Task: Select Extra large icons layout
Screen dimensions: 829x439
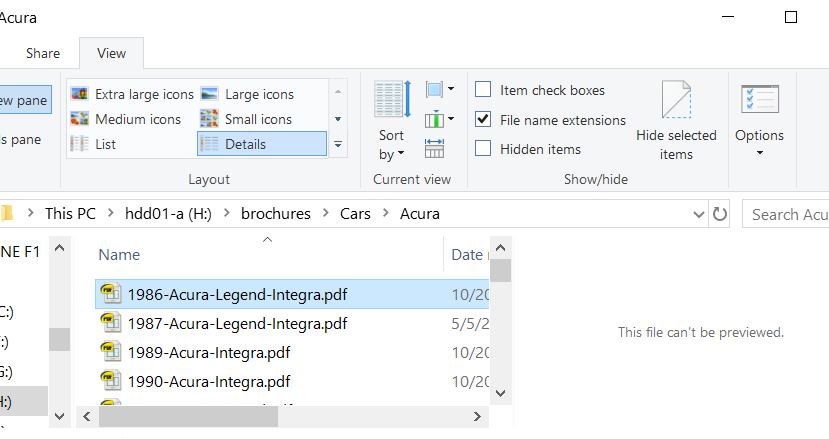Action: pos(132,94)
